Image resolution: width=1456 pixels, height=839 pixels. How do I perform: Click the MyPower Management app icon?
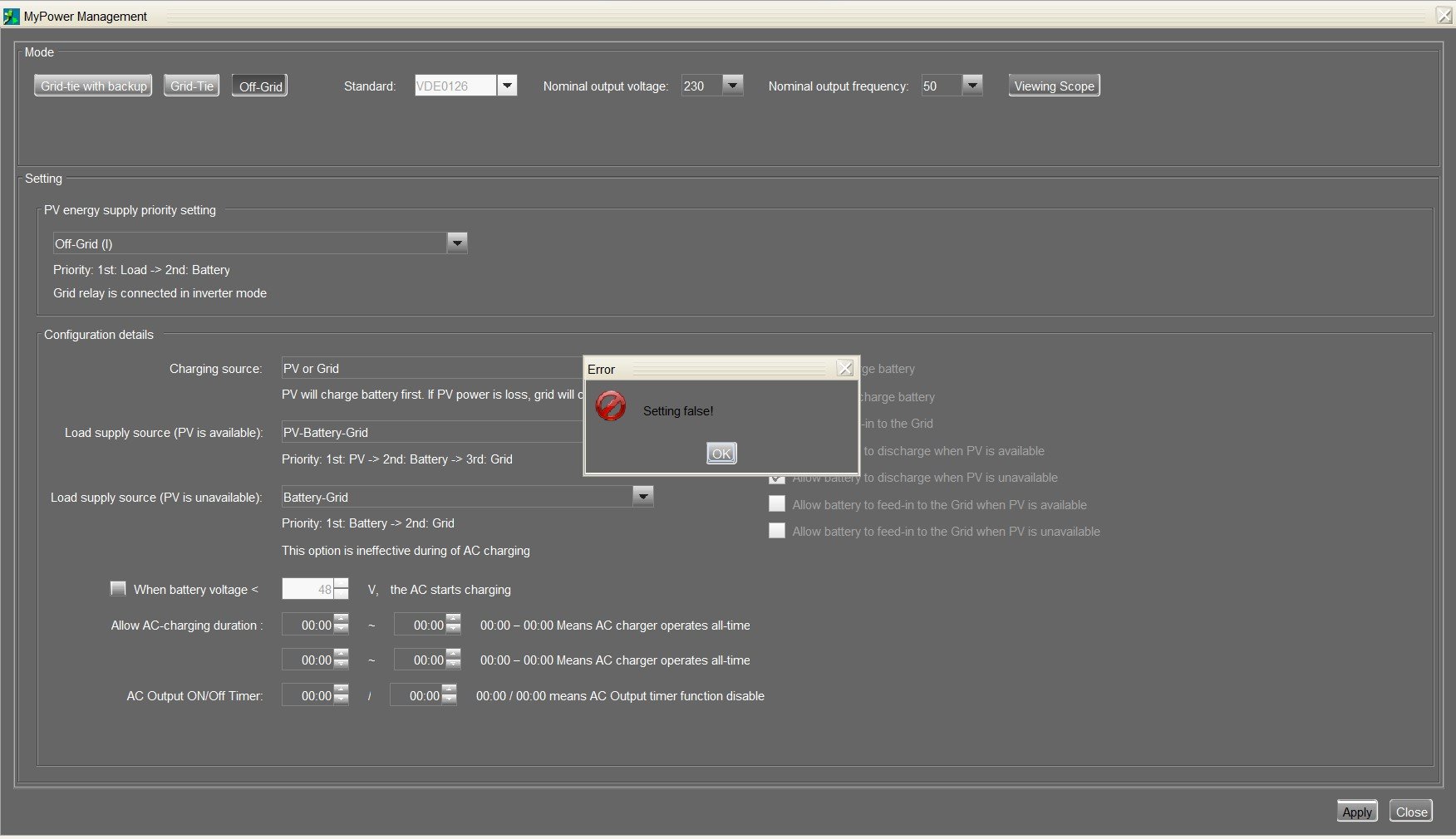(11, 16)
